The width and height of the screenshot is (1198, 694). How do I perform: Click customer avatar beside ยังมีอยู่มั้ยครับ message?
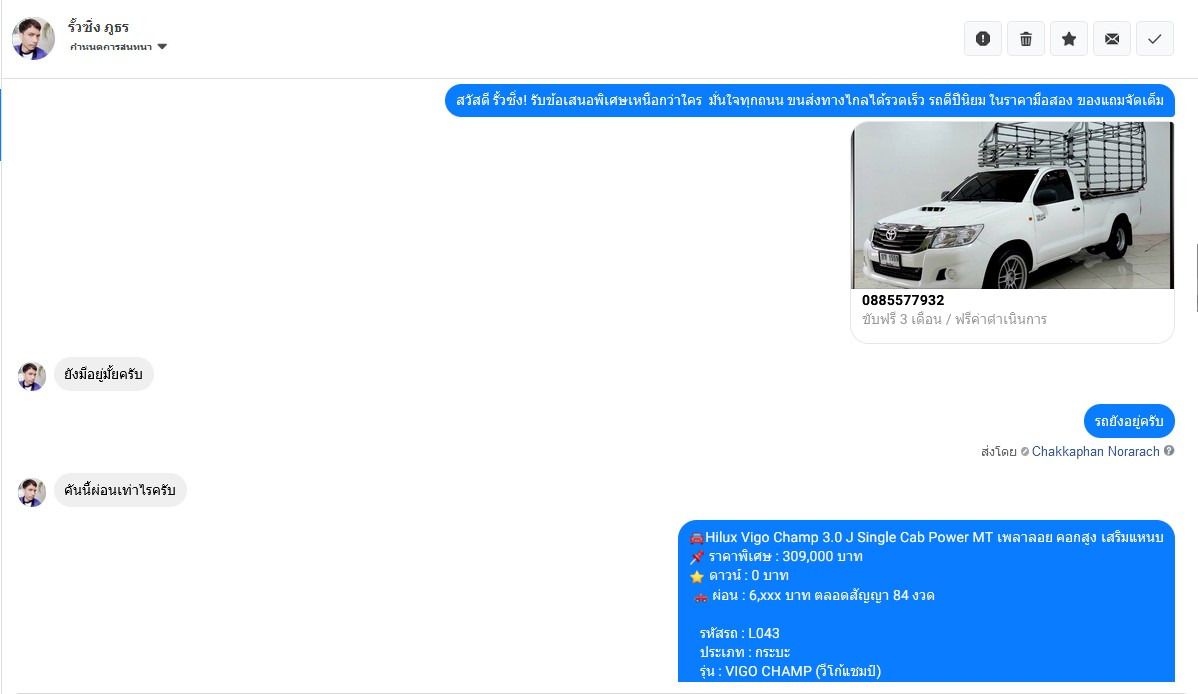(32, 376)
